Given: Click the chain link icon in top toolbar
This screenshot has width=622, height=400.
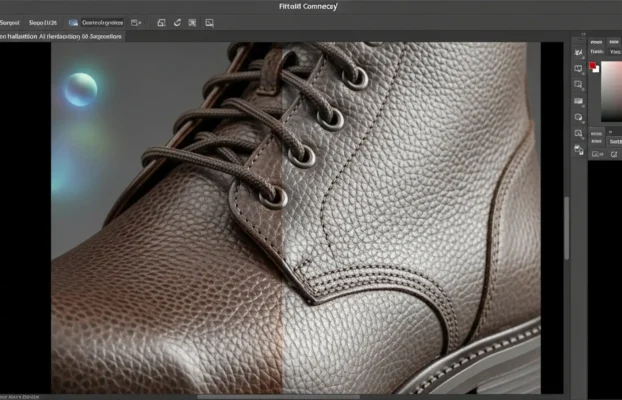Looking at the screenshot, I should 177,23.
